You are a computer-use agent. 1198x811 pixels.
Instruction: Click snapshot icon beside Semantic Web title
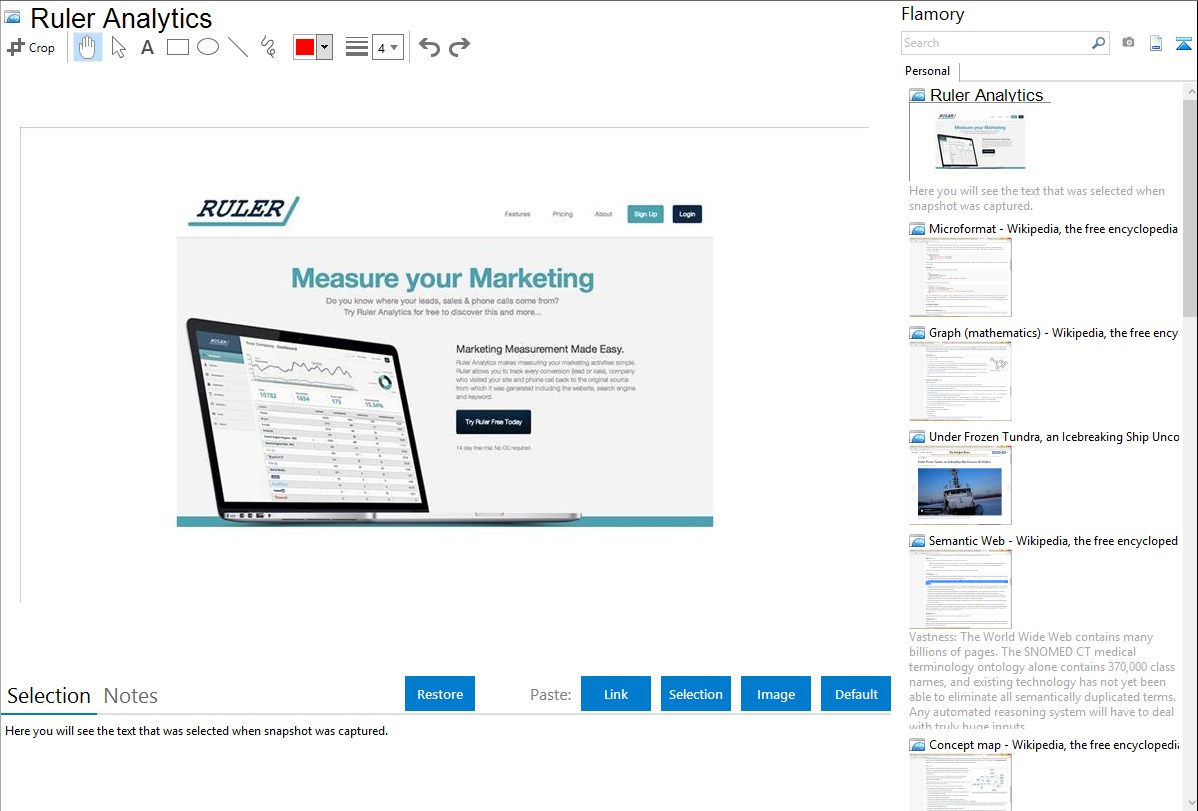(917, 541)
